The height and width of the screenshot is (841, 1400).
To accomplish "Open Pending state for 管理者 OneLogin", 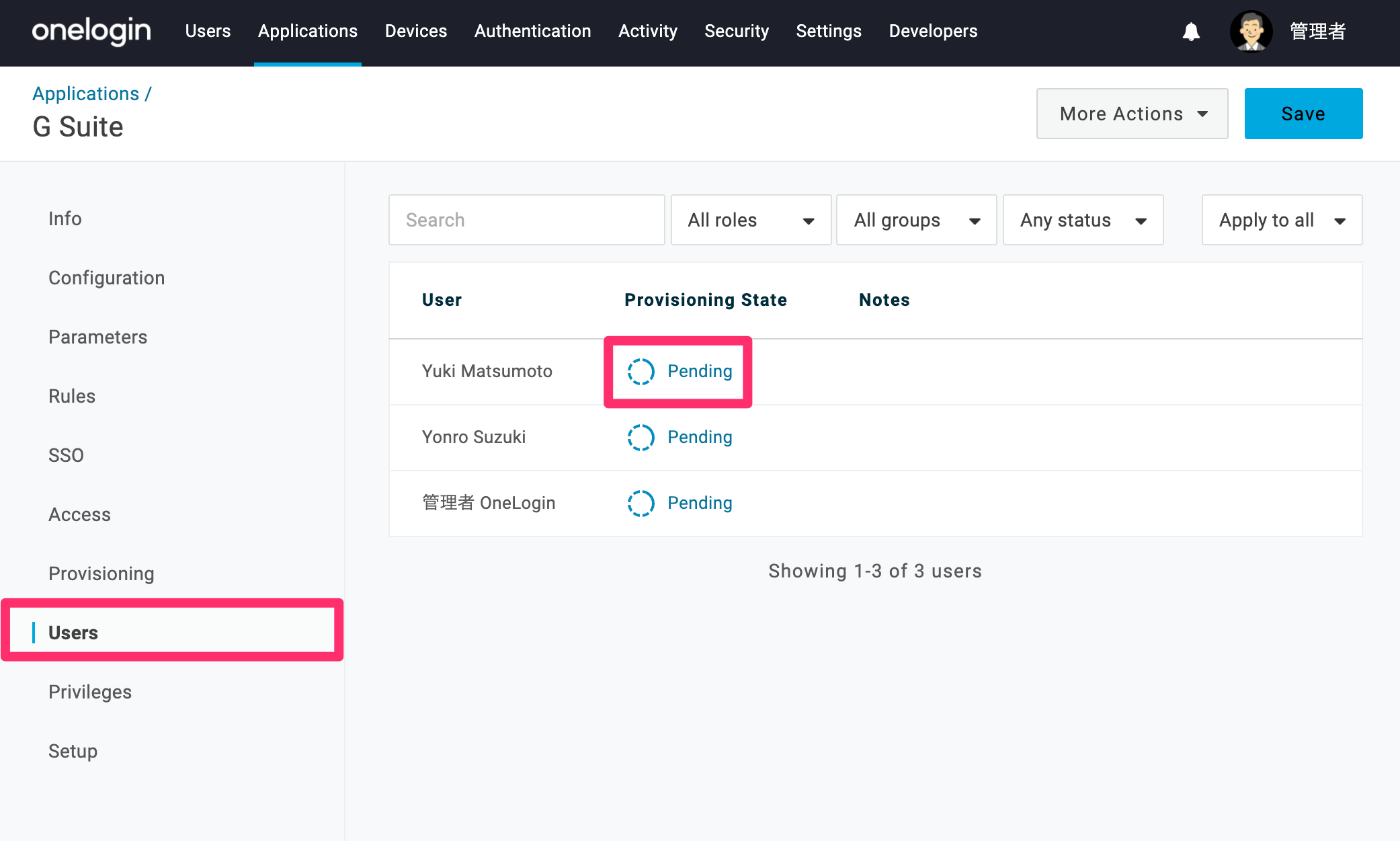I will pos(700,503).
